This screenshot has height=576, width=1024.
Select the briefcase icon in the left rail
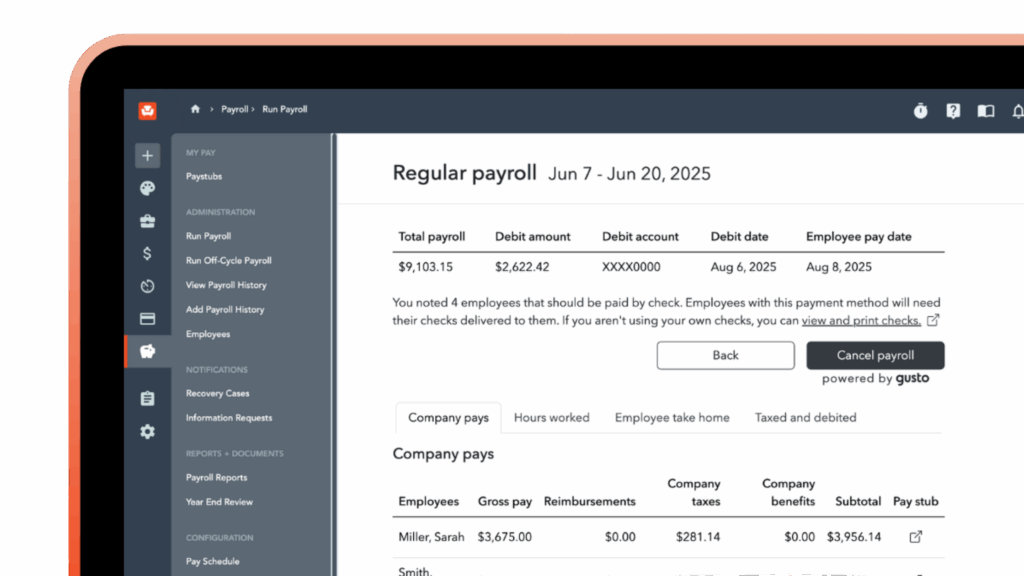click(146, 220)
